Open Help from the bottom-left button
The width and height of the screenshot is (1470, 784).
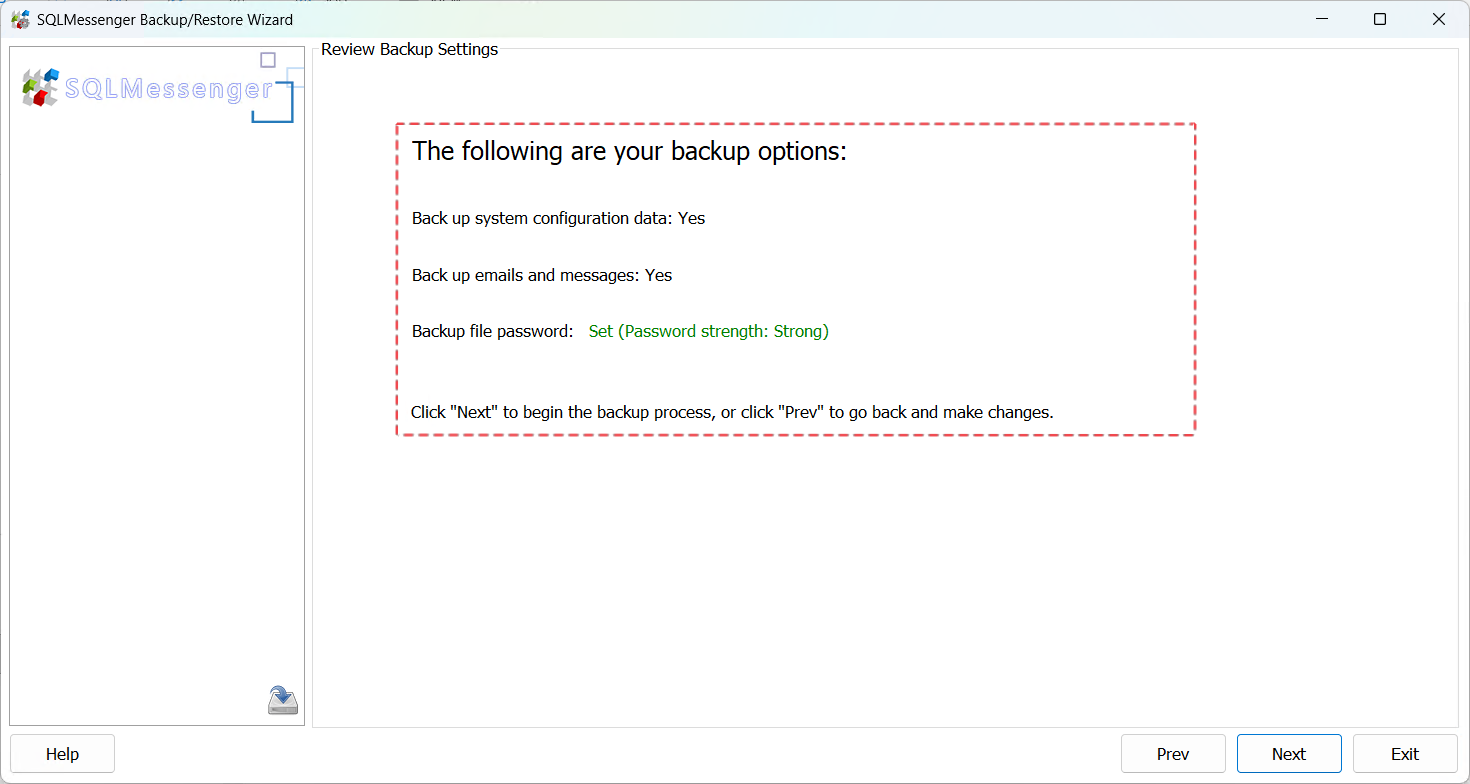(x=62, y=753)
